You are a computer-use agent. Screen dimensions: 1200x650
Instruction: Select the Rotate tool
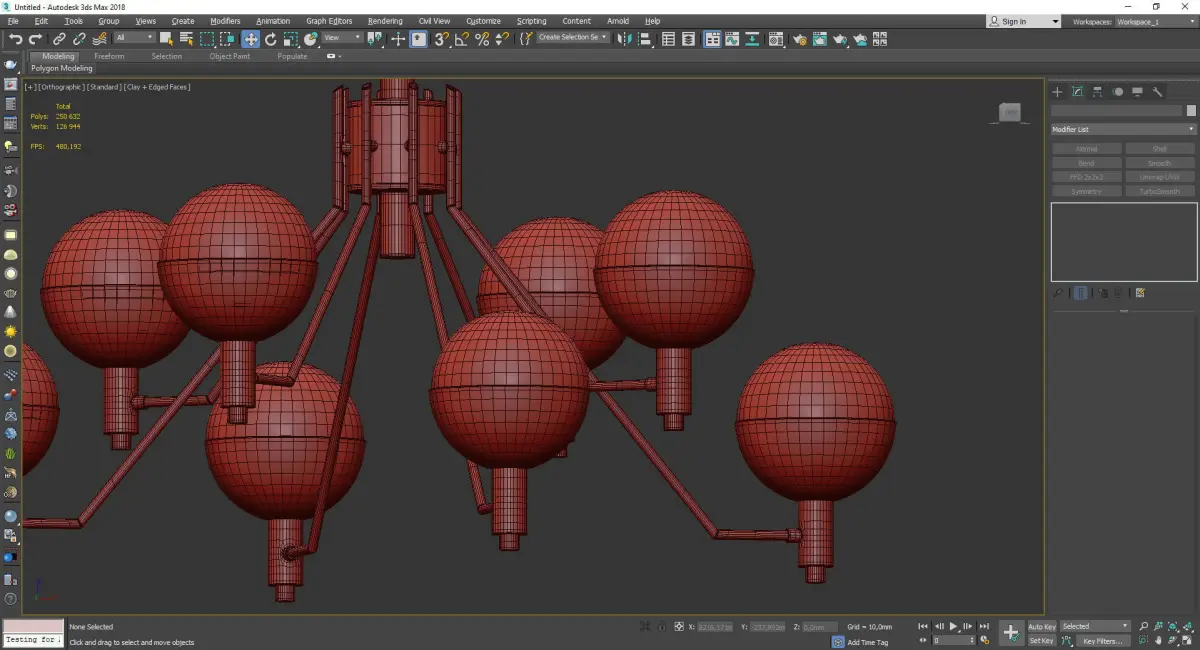tap(271, 39)
